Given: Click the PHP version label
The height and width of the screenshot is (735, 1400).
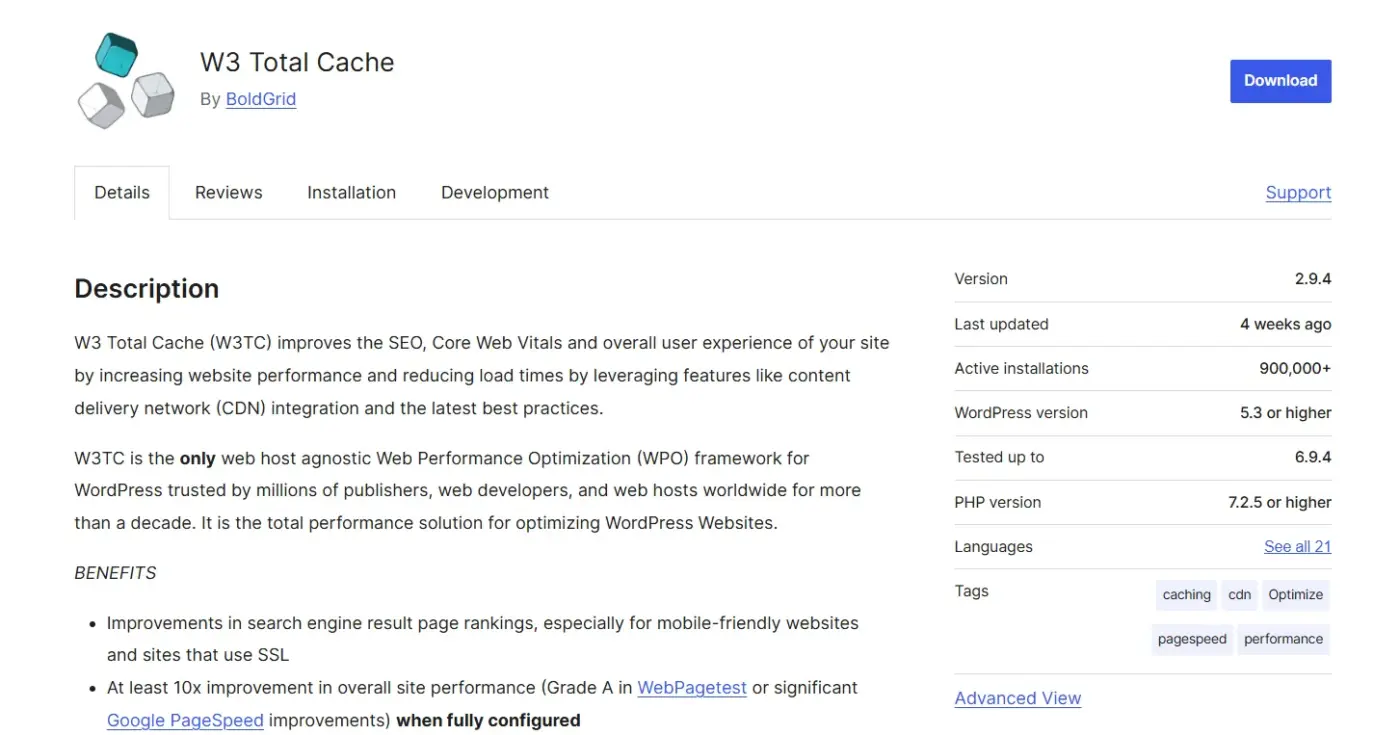Looking at the screenshot, I should (x=998, y=503).
